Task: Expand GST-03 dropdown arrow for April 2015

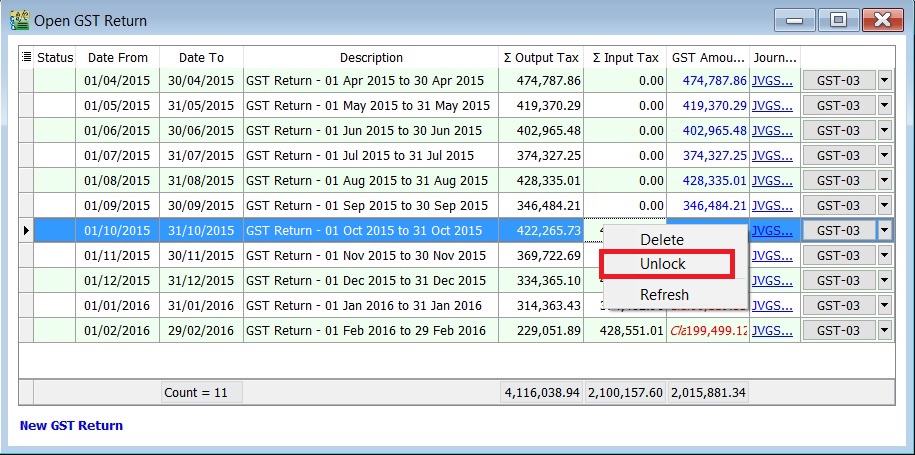Action: pyautogui.click(x=884, y=81)
